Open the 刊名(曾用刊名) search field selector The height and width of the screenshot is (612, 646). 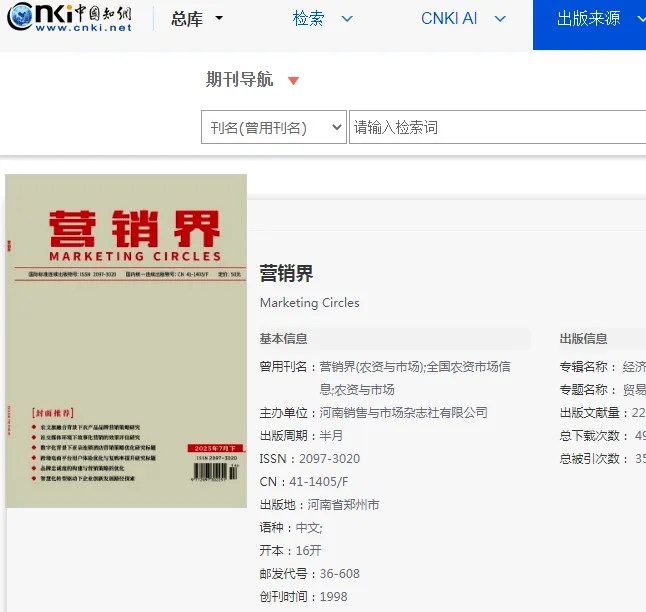274,127
